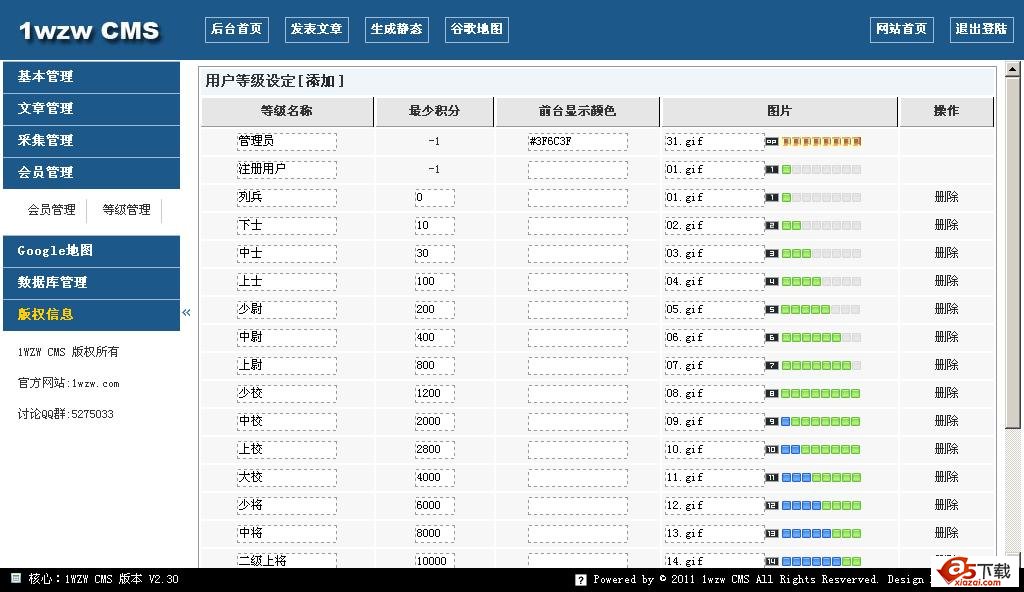Image resolution: width=1024 pixels, height=592 pixels.
Task: Focus the 管理员 color field showing #3F6C3F
Action: (577, 142)
